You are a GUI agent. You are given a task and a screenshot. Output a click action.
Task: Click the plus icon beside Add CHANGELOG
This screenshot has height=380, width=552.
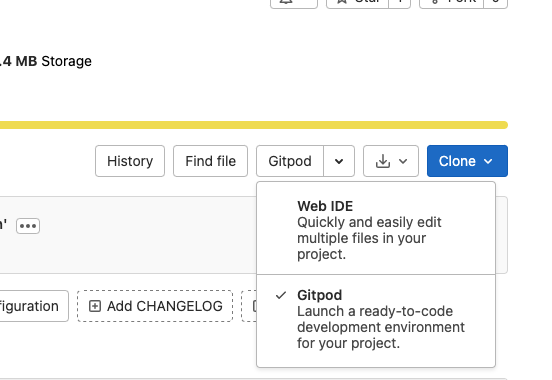coord(95,306)
